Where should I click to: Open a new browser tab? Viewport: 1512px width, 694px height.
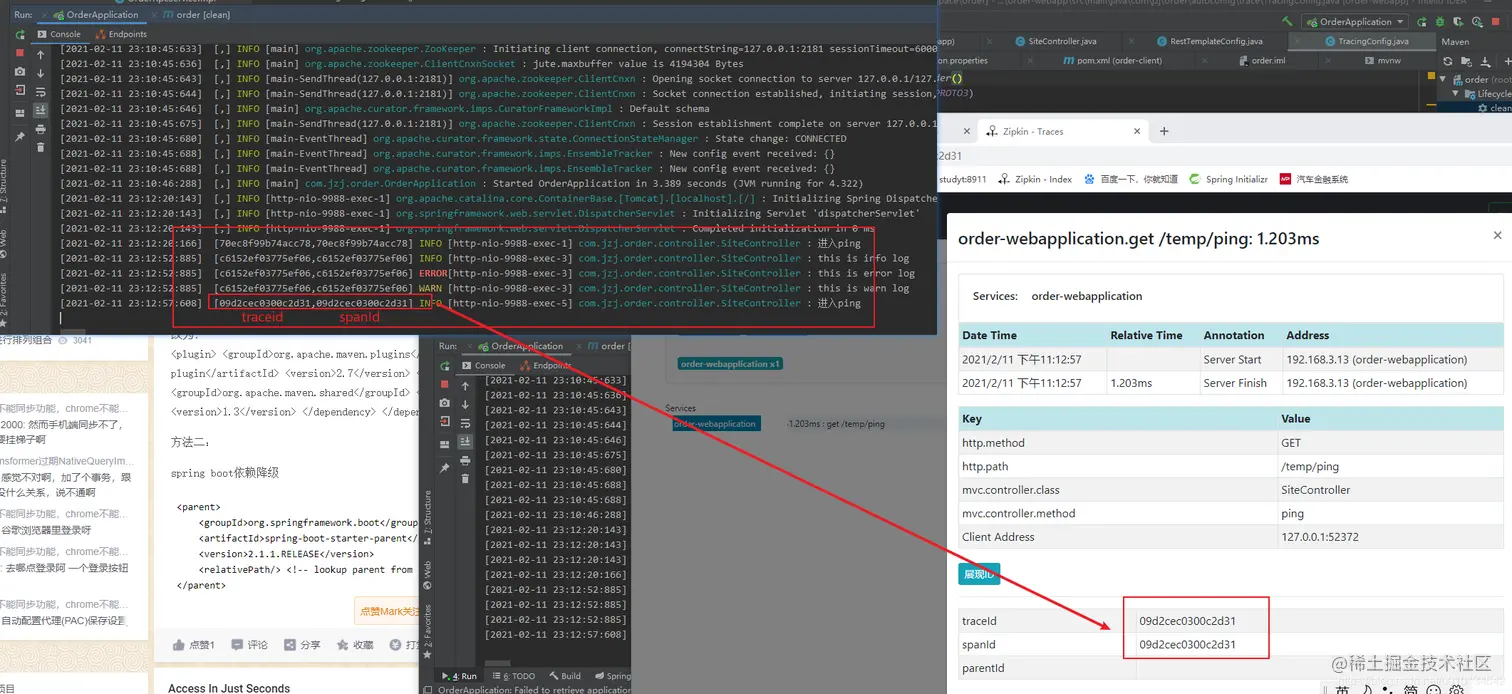pyautogui.click(x=1164, y=131)
